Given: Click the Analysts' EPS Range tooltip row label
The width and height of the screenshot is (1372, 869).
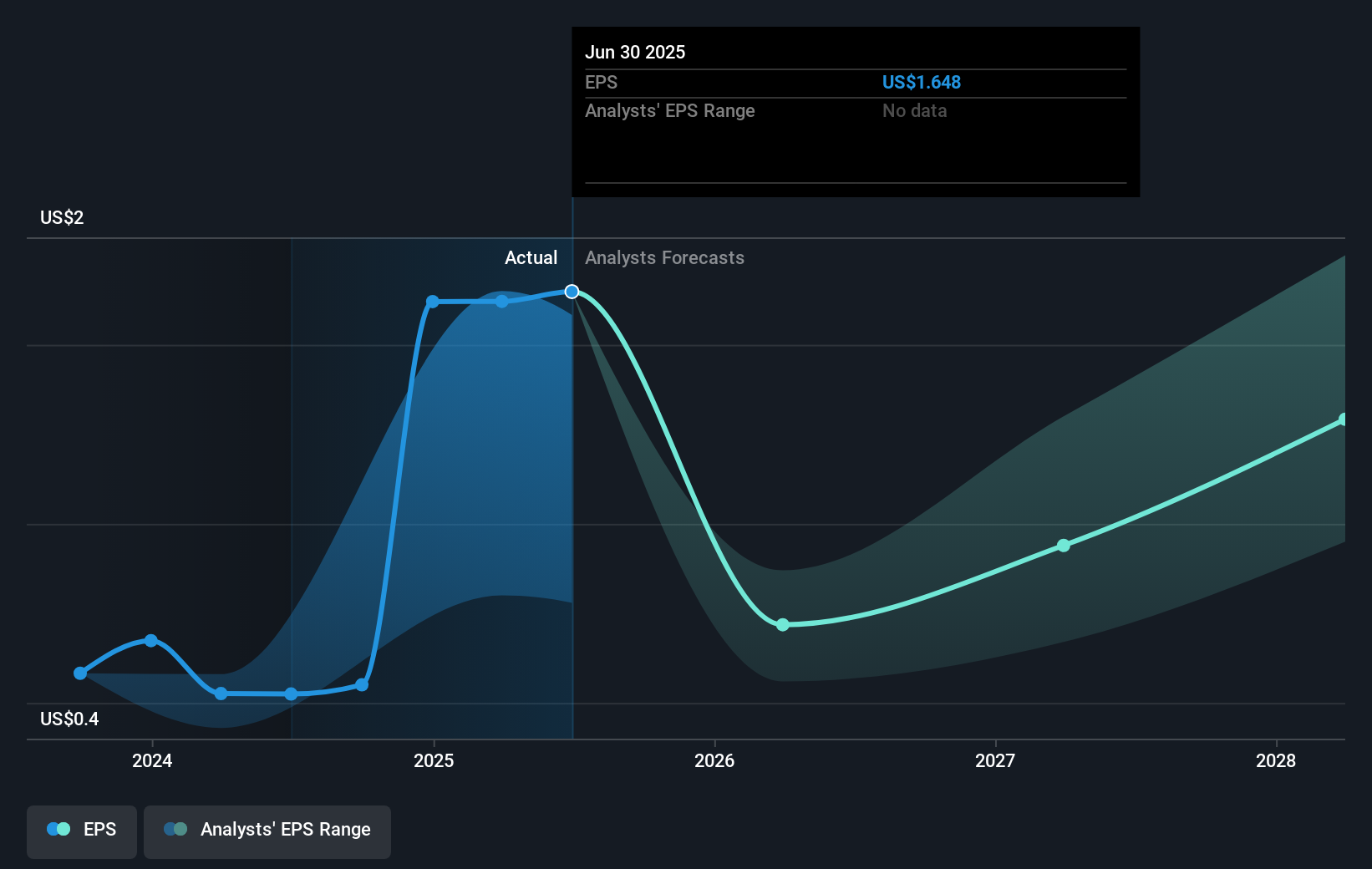Looking at the screenshot, I should [x=669, y=111].
